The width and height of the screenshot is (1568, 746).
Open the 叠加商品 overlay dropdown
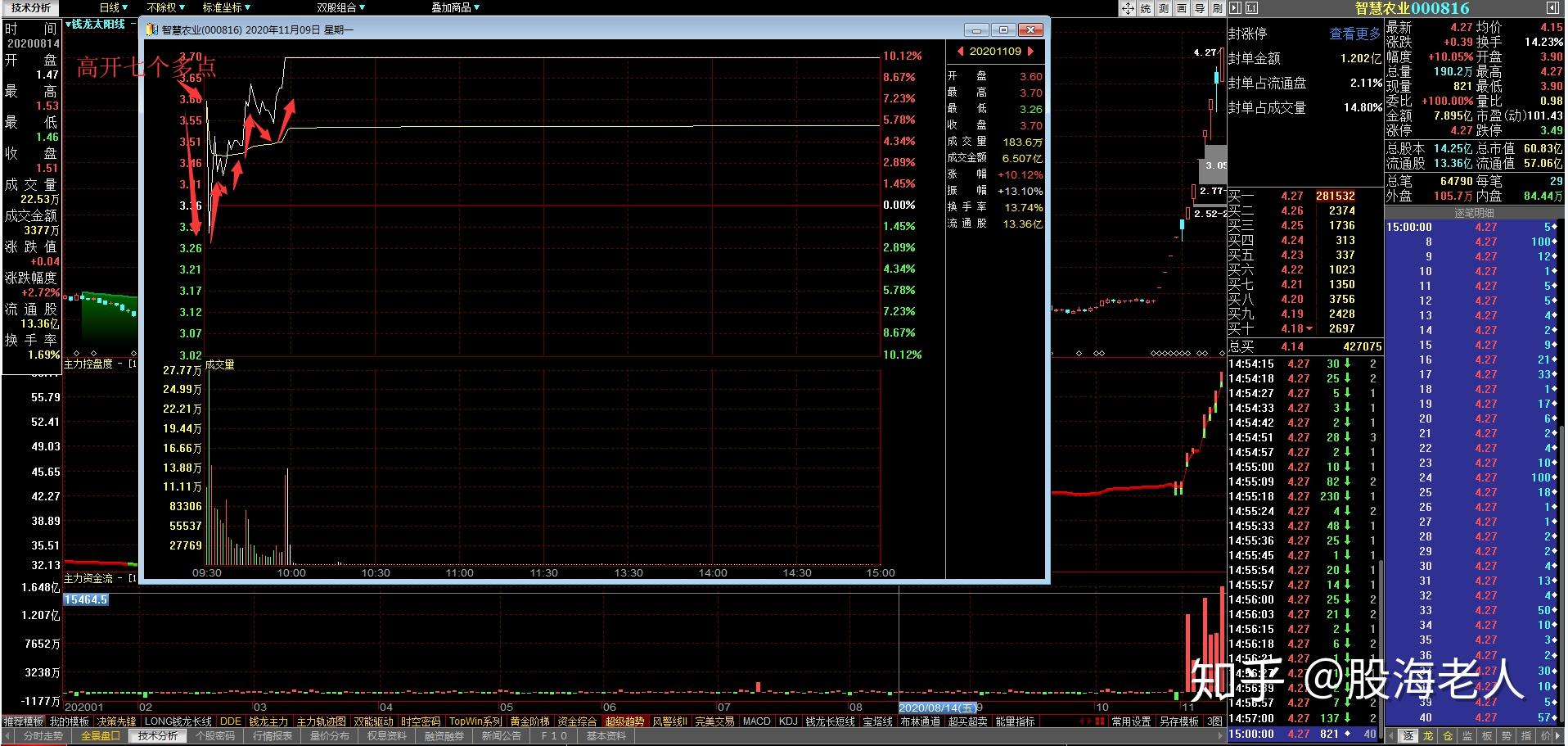456,7
